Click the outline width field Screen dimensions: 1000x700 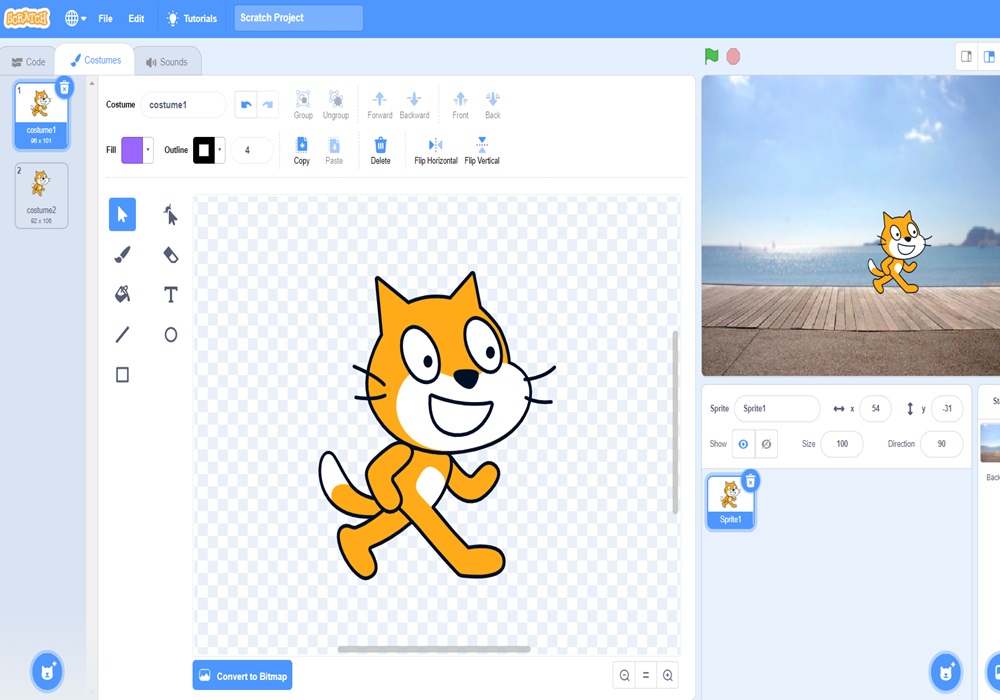(253, 150)
